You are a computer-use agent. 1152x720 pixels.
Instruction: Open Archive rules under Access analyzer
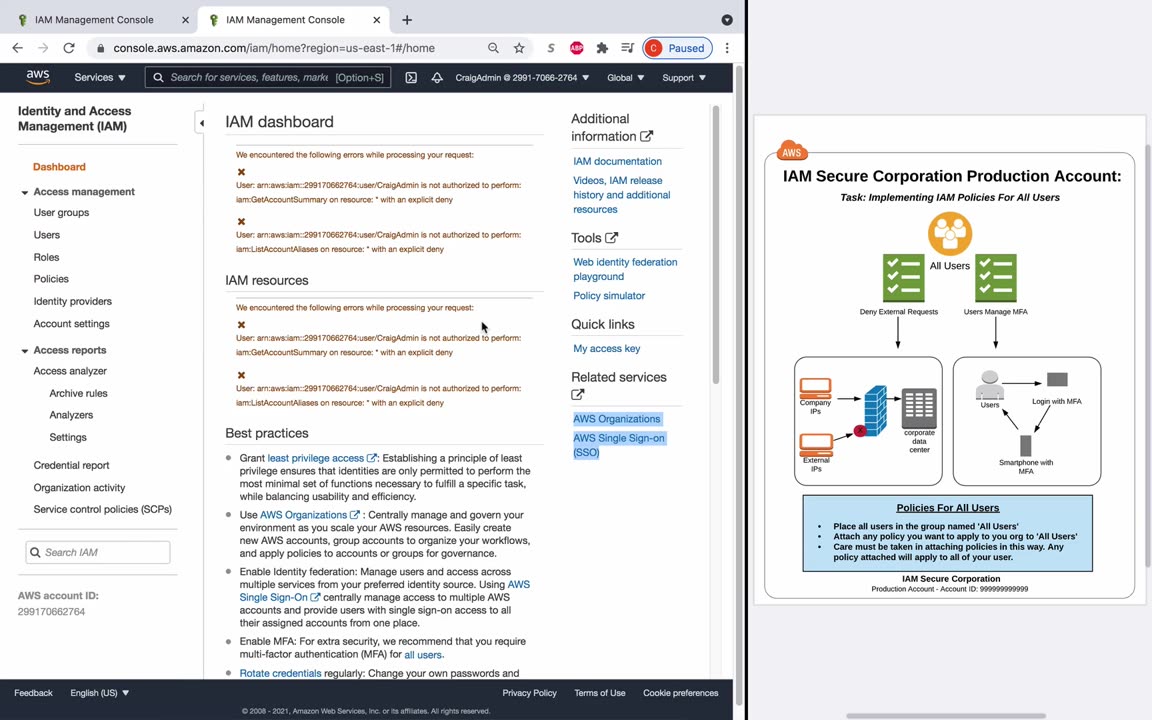[x=78, y=393]
